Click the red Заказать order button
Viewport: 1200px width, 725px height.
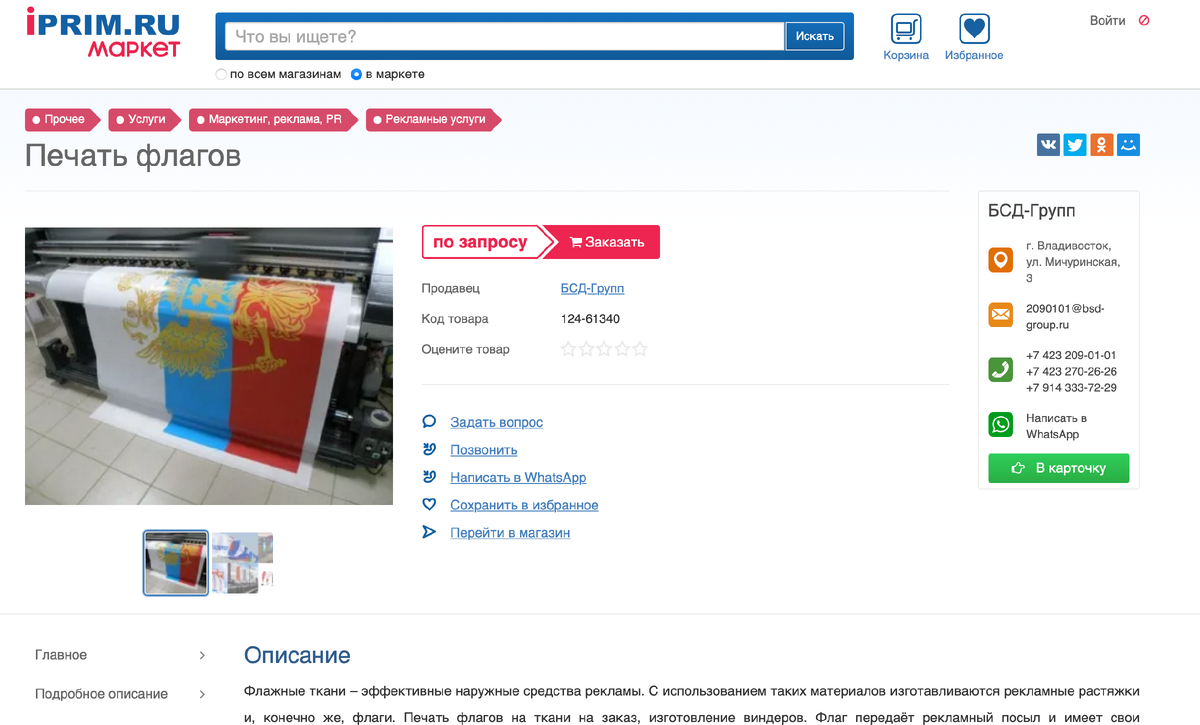point(606,242)
